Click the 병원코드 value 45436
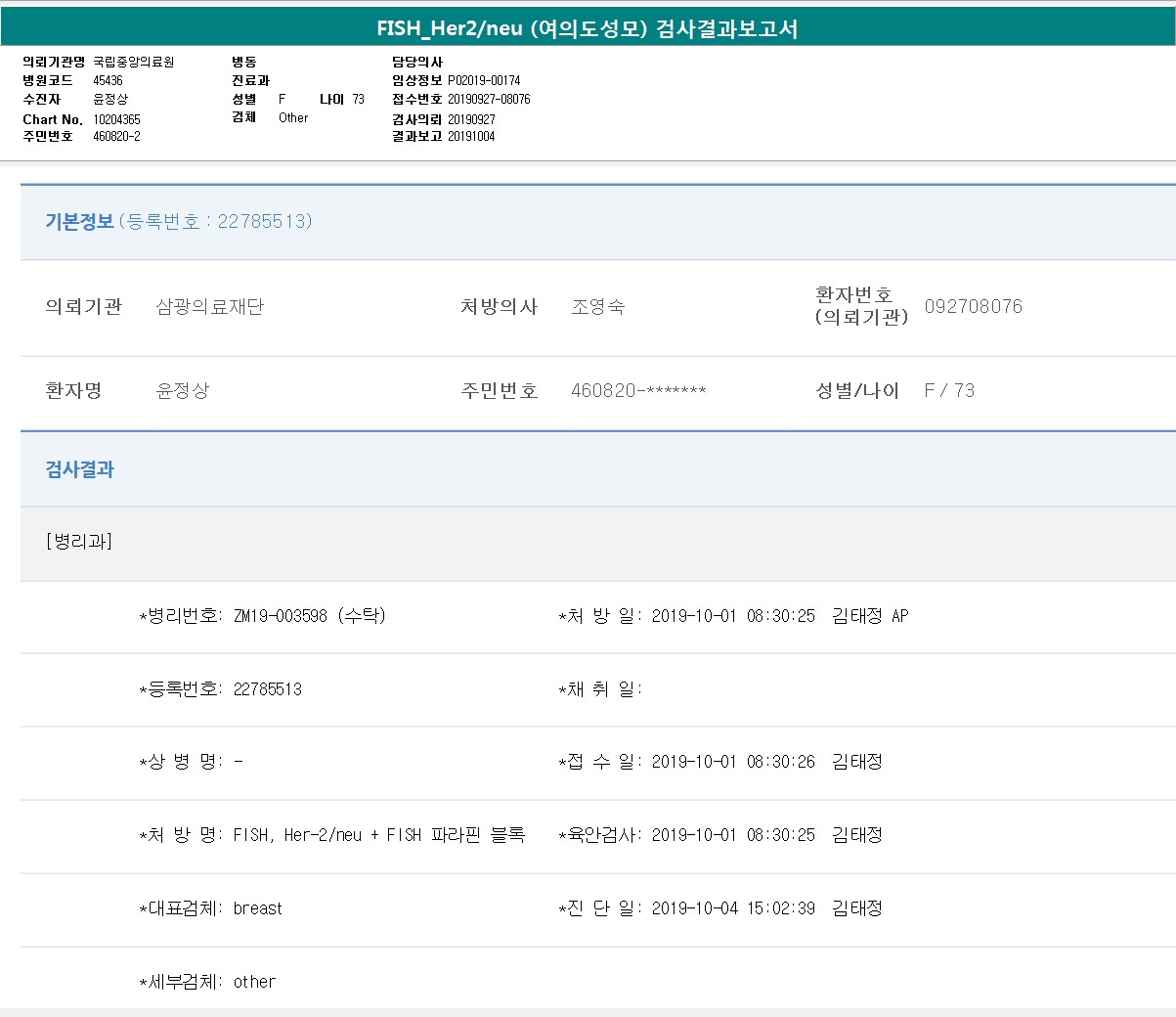 [109, 80]
